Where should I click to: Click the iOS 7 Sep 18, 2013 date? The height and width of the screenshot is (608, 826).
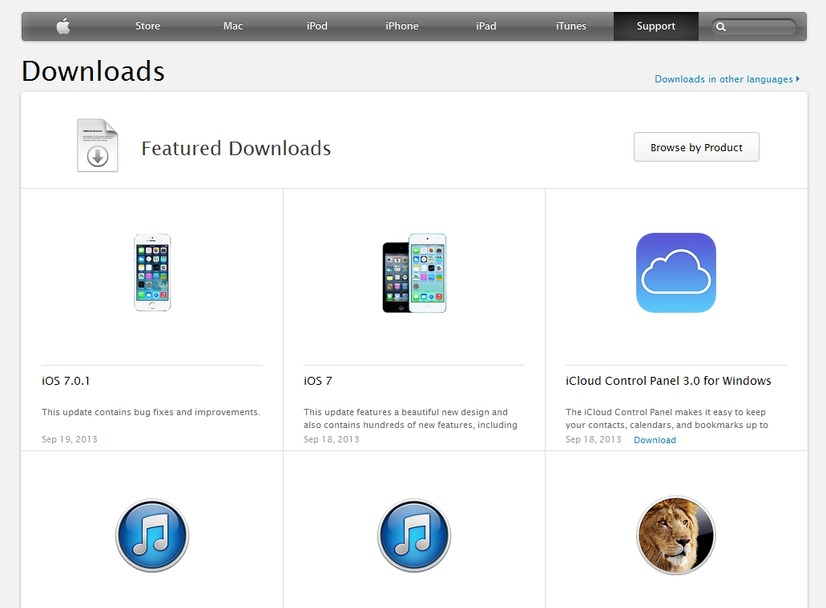[331, 439]
